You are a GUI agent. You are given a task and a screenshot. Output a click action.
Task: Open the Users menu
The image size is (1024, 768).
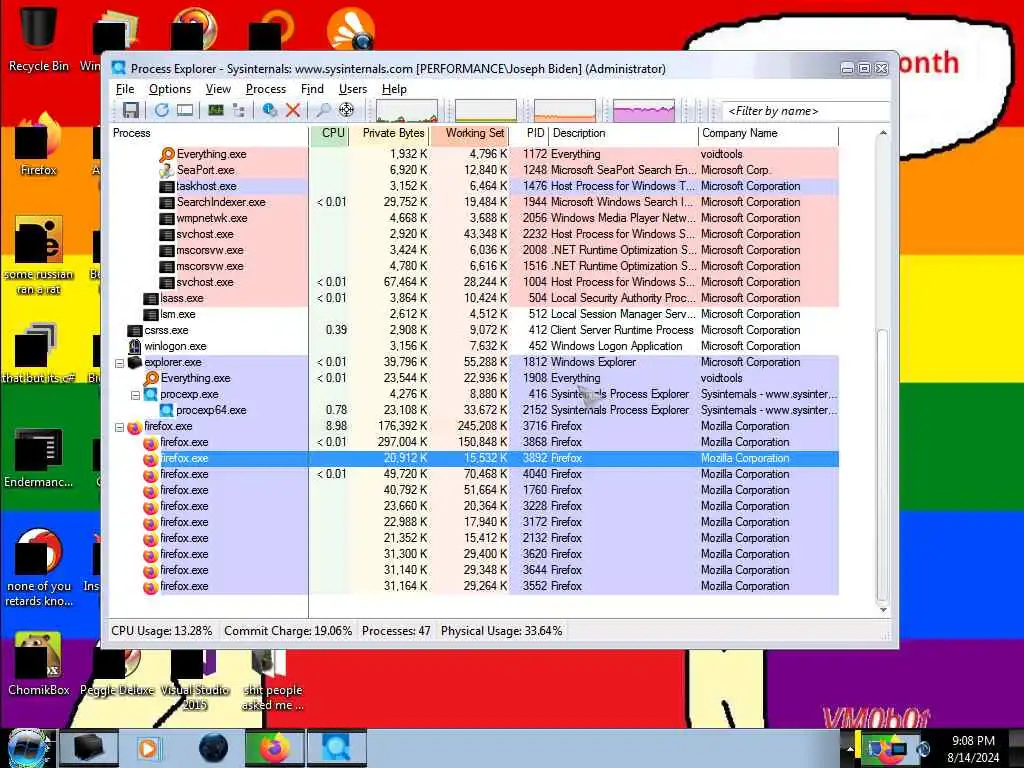click(x=353, y=89)
